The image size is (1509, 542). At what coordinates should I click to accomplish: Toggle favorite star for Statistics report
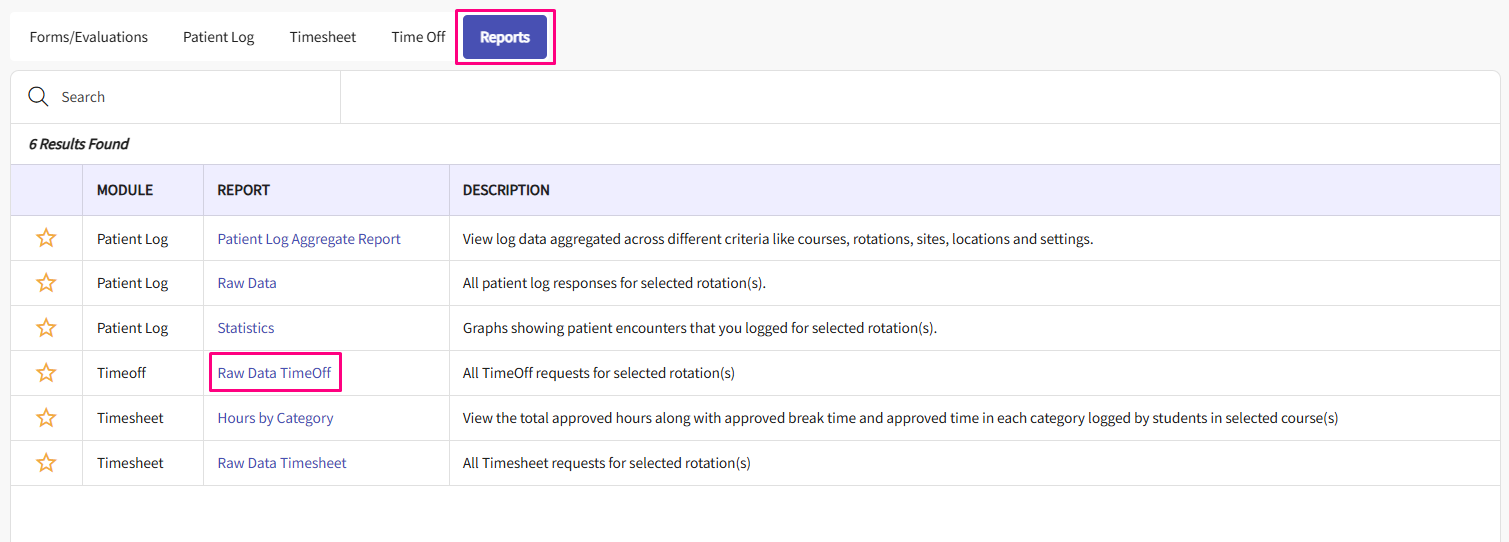point(46,328)
